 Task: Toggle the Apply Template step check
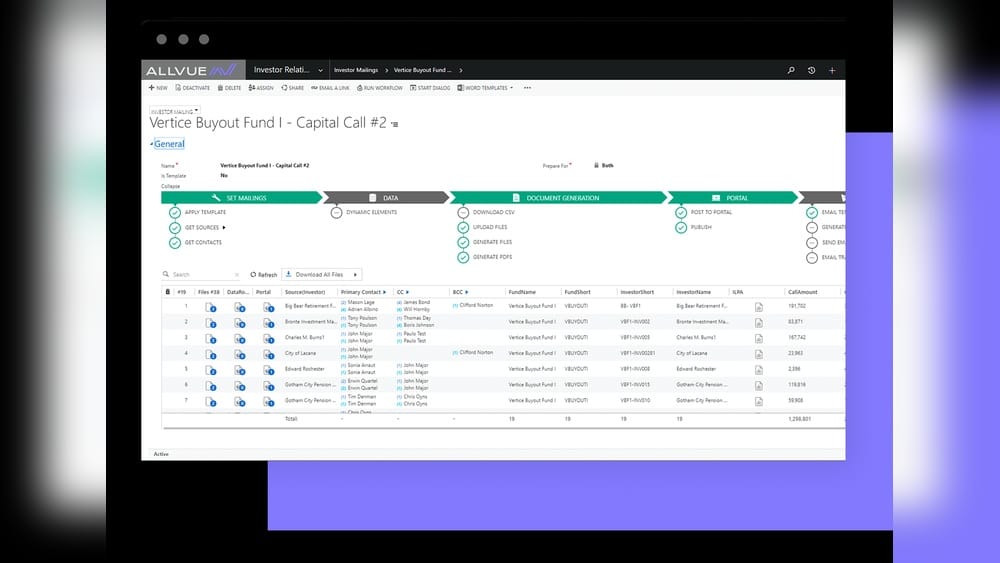(x=175, y=212)
